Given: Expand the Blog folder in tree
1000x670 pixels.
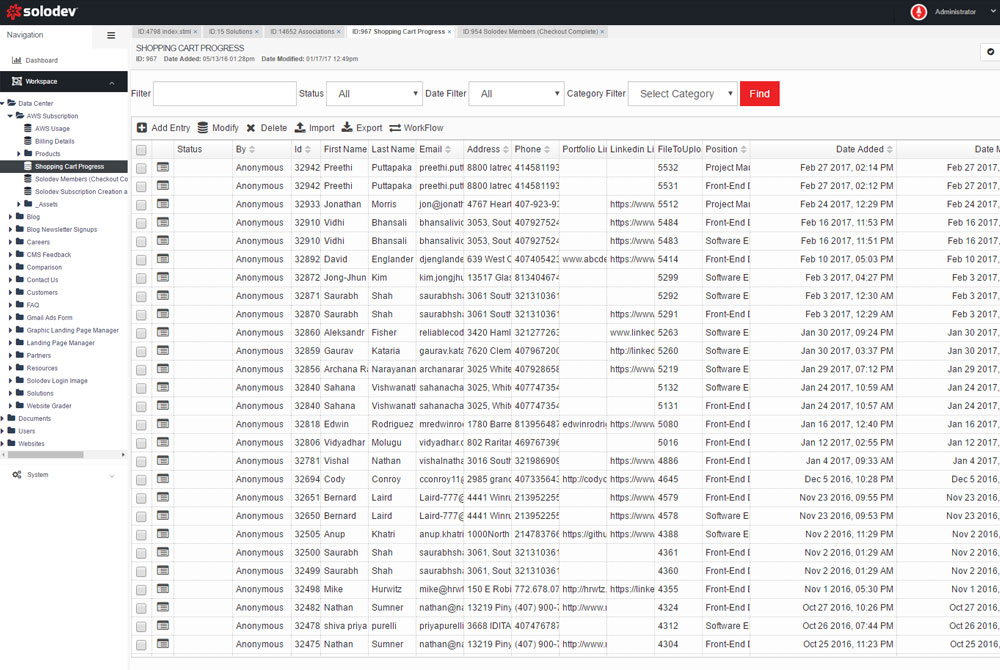Looking at the screenshot, I should (x=11, y=217).
